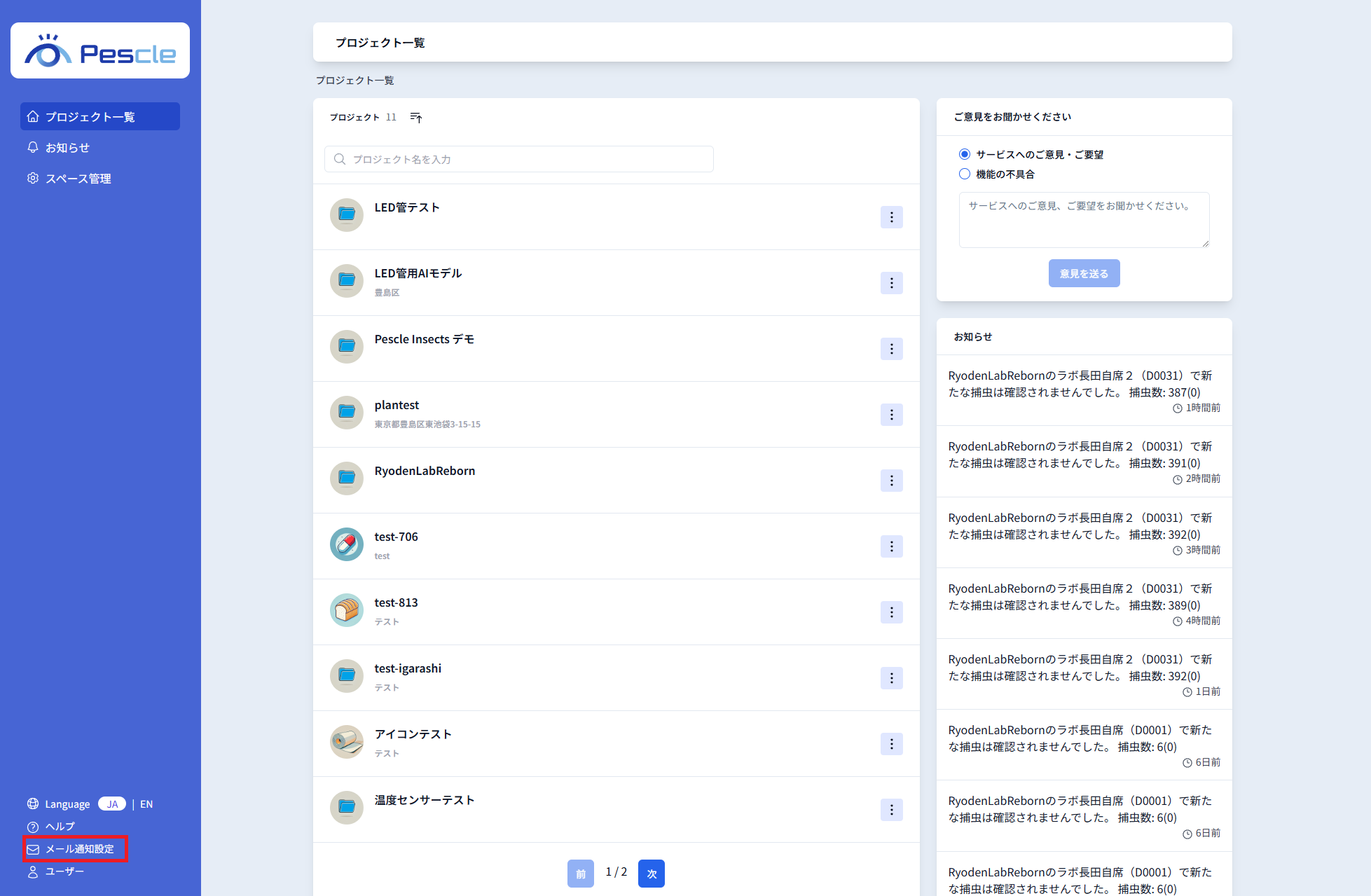Select 機能の不具合 radio button

point(965,174)
